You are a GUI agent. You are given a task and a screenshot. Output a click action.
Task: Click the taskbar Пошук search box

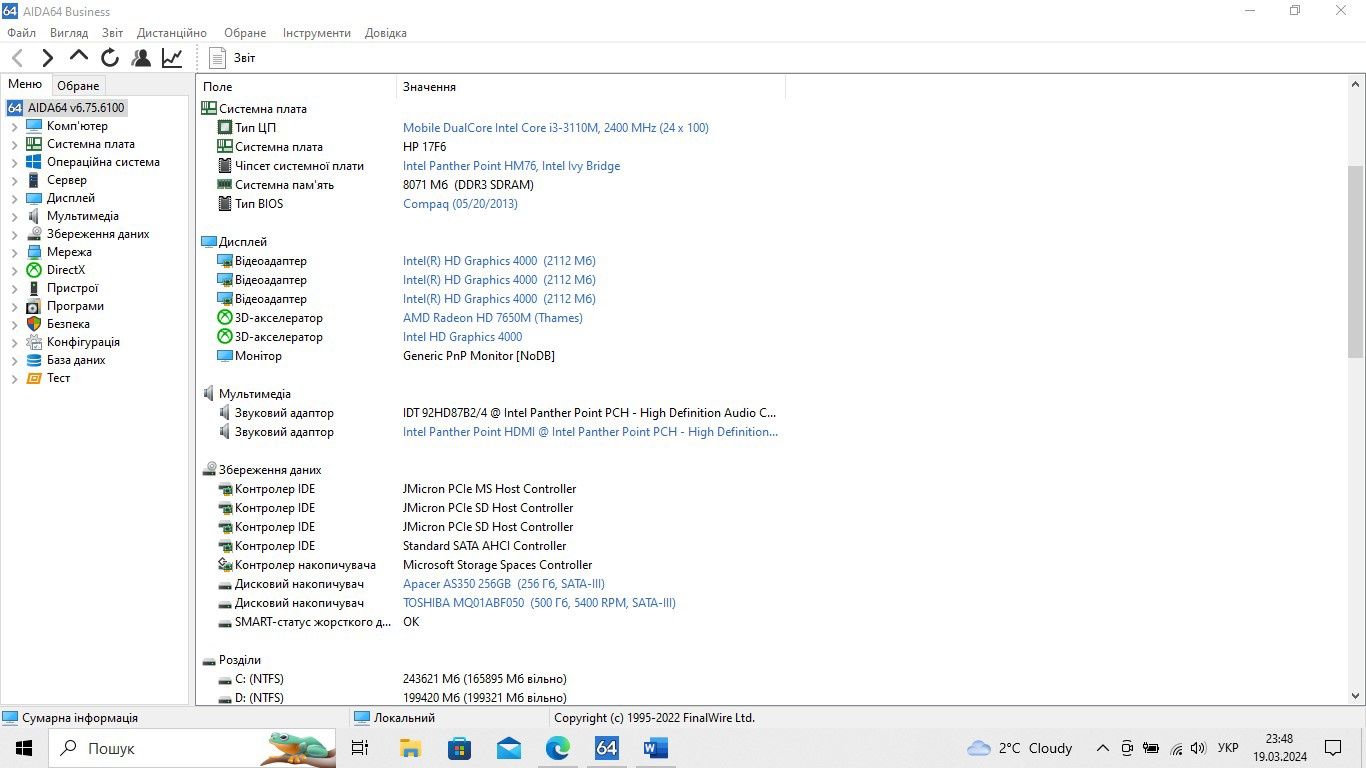click(191, 748)
